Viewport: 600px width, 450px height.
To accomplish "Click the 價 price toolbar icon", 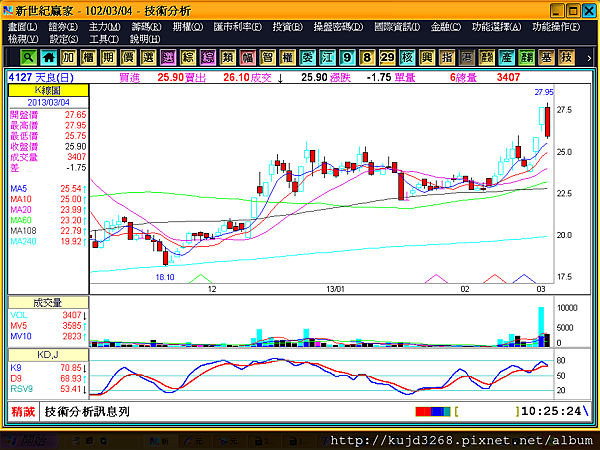I will coord(128,57).
